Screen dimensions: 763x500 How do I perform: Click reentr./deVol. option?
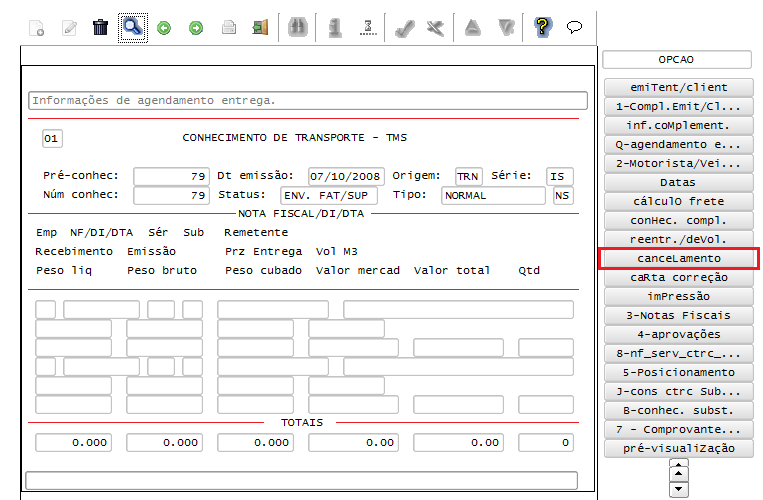(x=679, y=239)
